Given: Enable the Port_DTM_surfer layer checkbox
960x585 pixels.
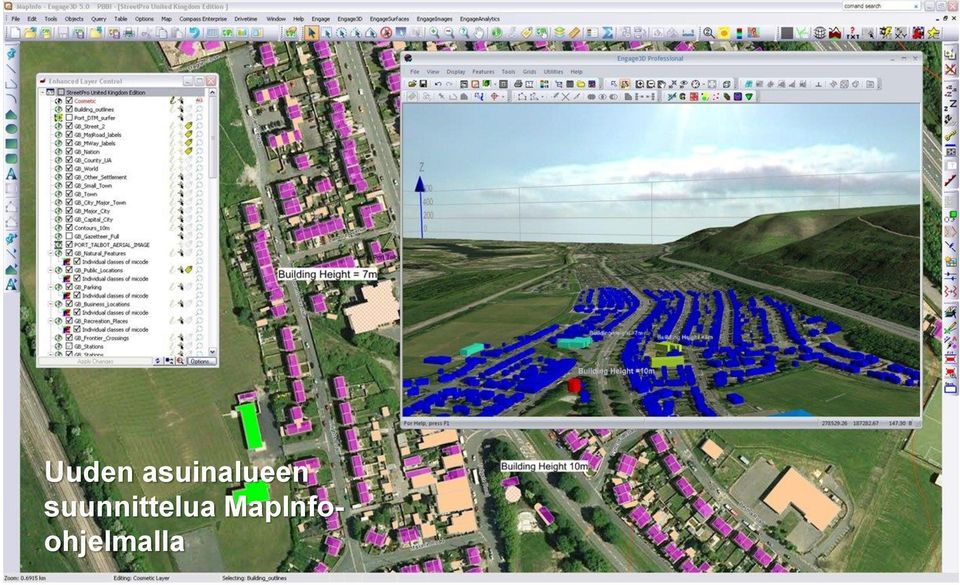Looking at the screenshot, I should tap(69, 117).
